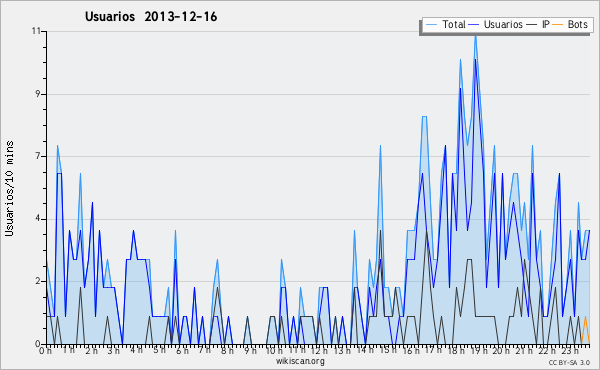
Task: Click the CC BY-SA 3.0 license text
Action: click(x=569, y=362)
